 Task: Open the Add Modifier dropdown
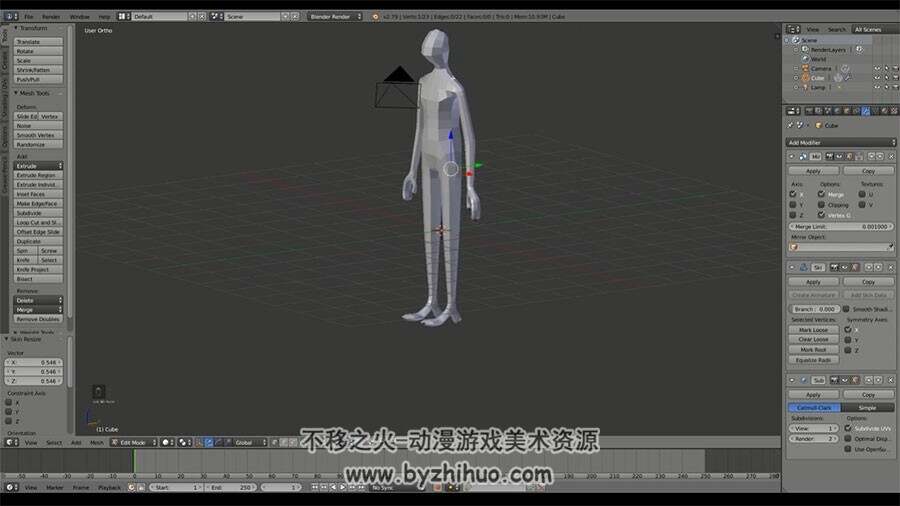[x=841, y=142]
